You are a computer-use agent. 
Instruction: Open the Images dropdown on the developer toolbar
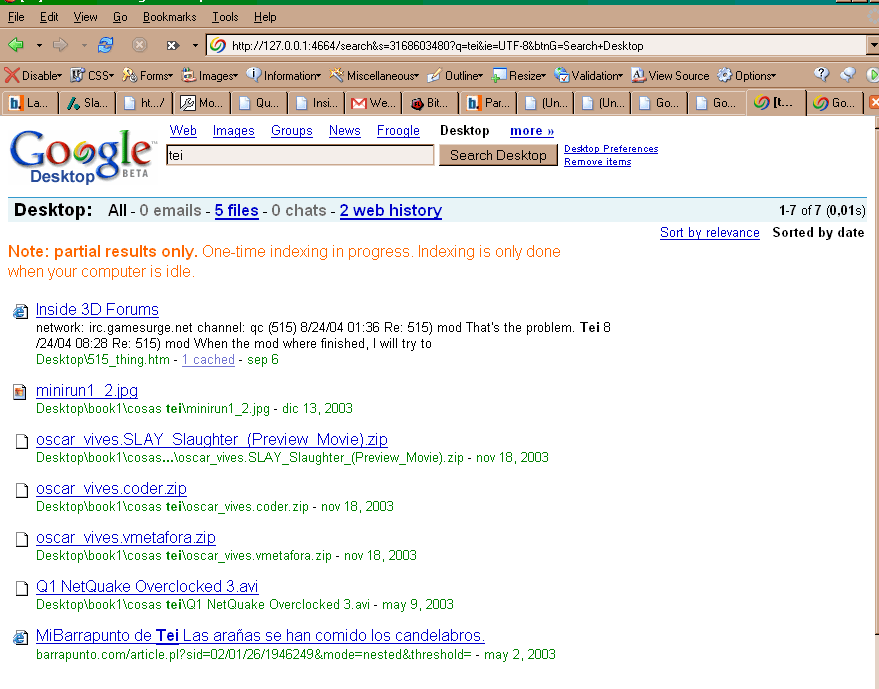coord(210,75)
